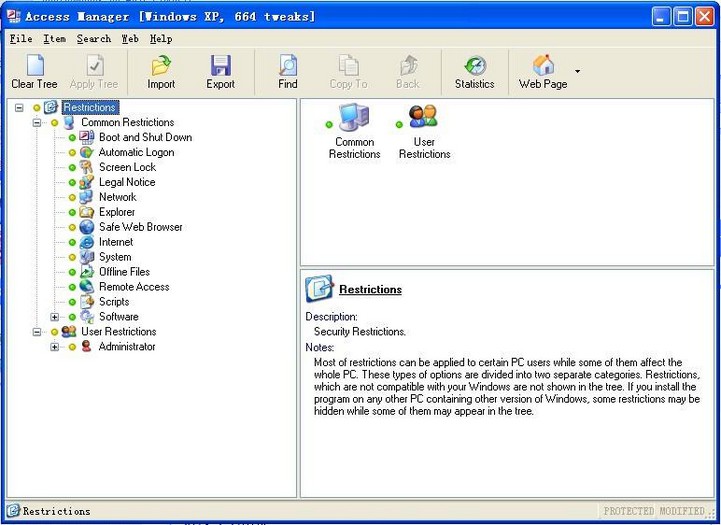This screenshot has width=721, height=525.
Task: Open Web Page dropdown arrow
Action: 577,71
